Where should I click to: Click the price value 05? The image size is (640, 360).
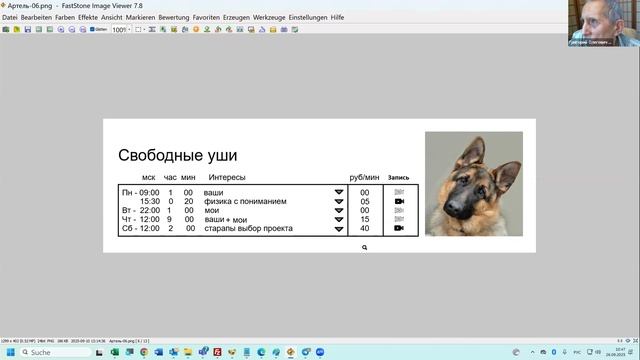(x=365, y=201)
